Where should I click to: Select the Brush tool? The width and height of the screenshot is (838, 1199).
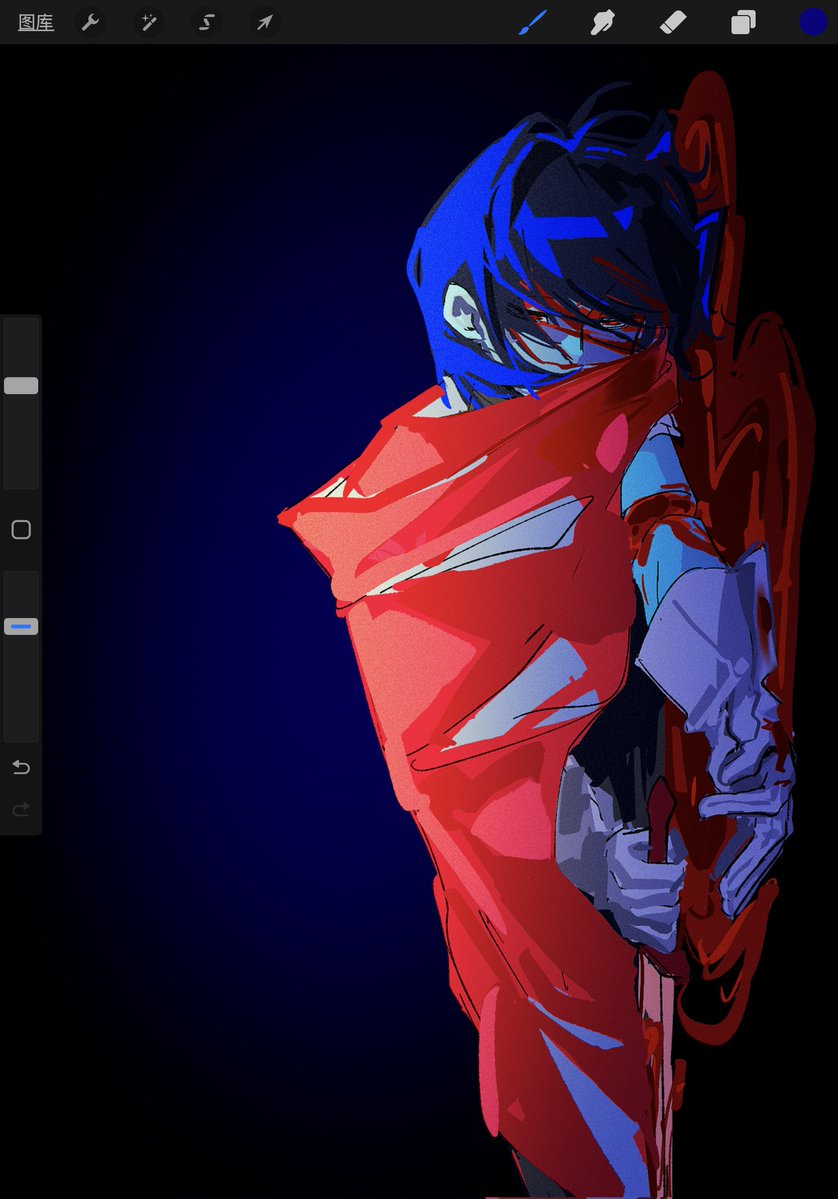pyautogui.click(x=533, y=22)
